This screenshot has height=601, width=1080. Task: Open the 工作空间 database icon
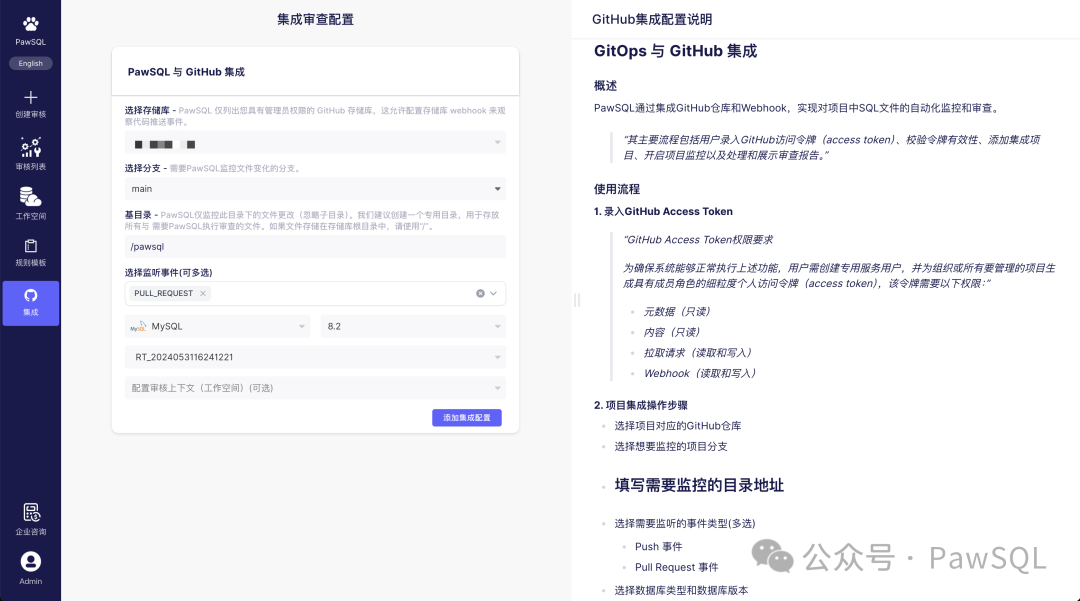click(x=30, y=196)
